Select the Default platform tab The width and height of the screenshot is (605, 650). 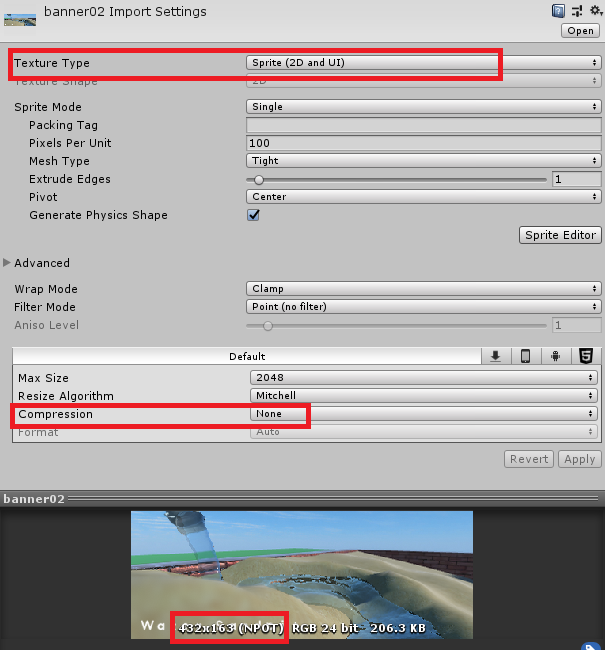click(247, 357)
